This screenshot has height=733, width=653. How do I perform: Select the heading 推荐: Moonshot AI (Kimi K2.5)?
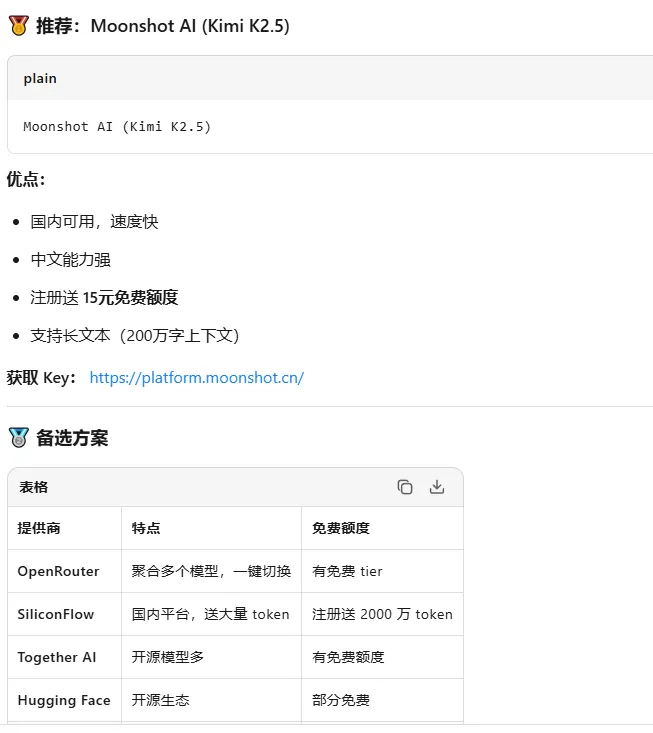point(163,26)
